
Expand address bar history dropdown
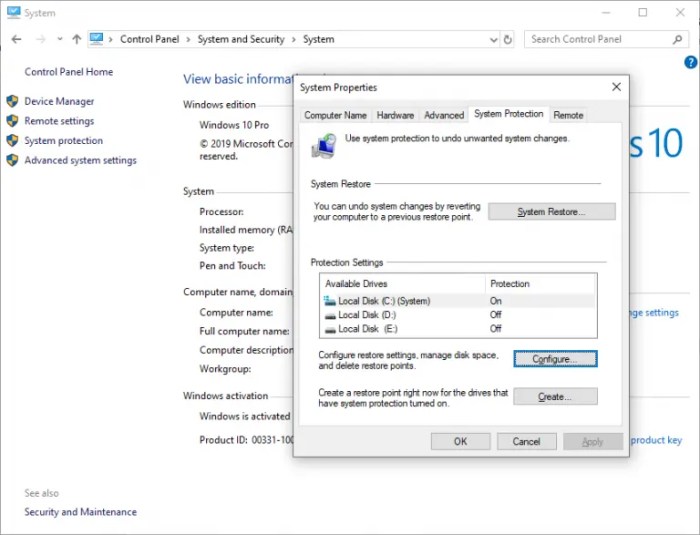point(493,40)
